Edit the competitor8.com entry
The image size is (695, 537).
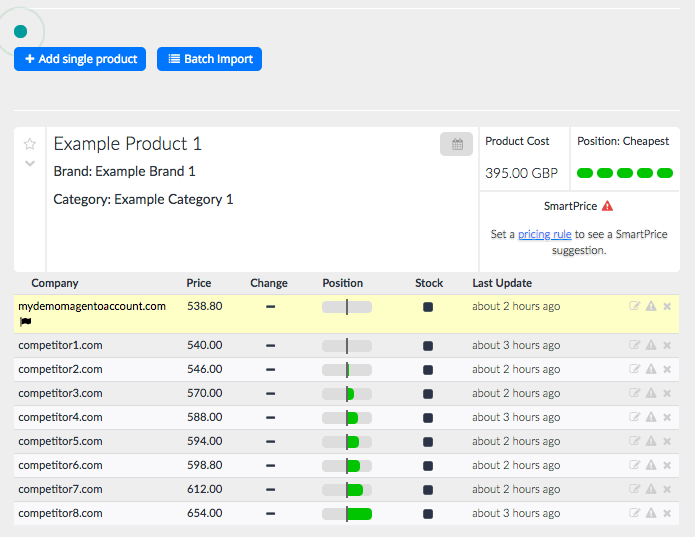tap(634, 514)
